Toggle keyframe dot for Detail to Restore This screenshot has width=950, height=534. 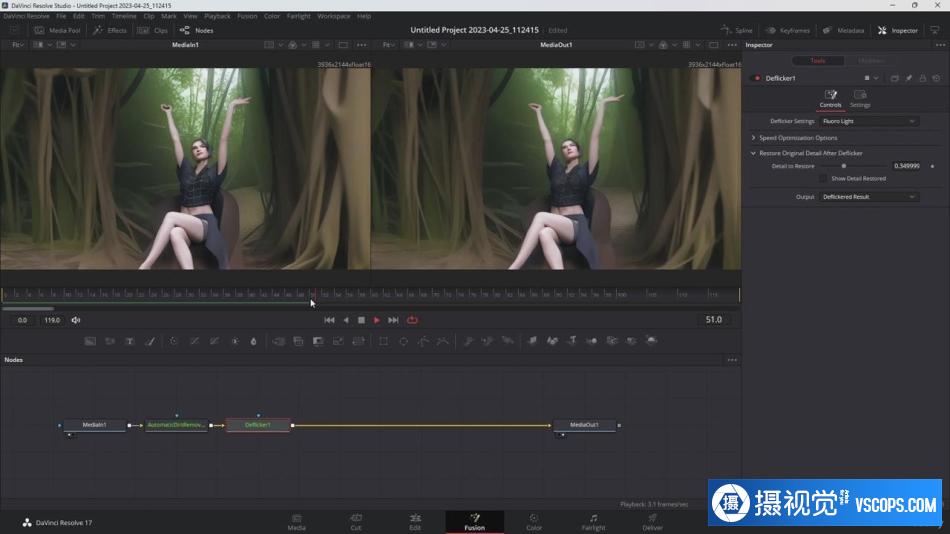[932, 166]
